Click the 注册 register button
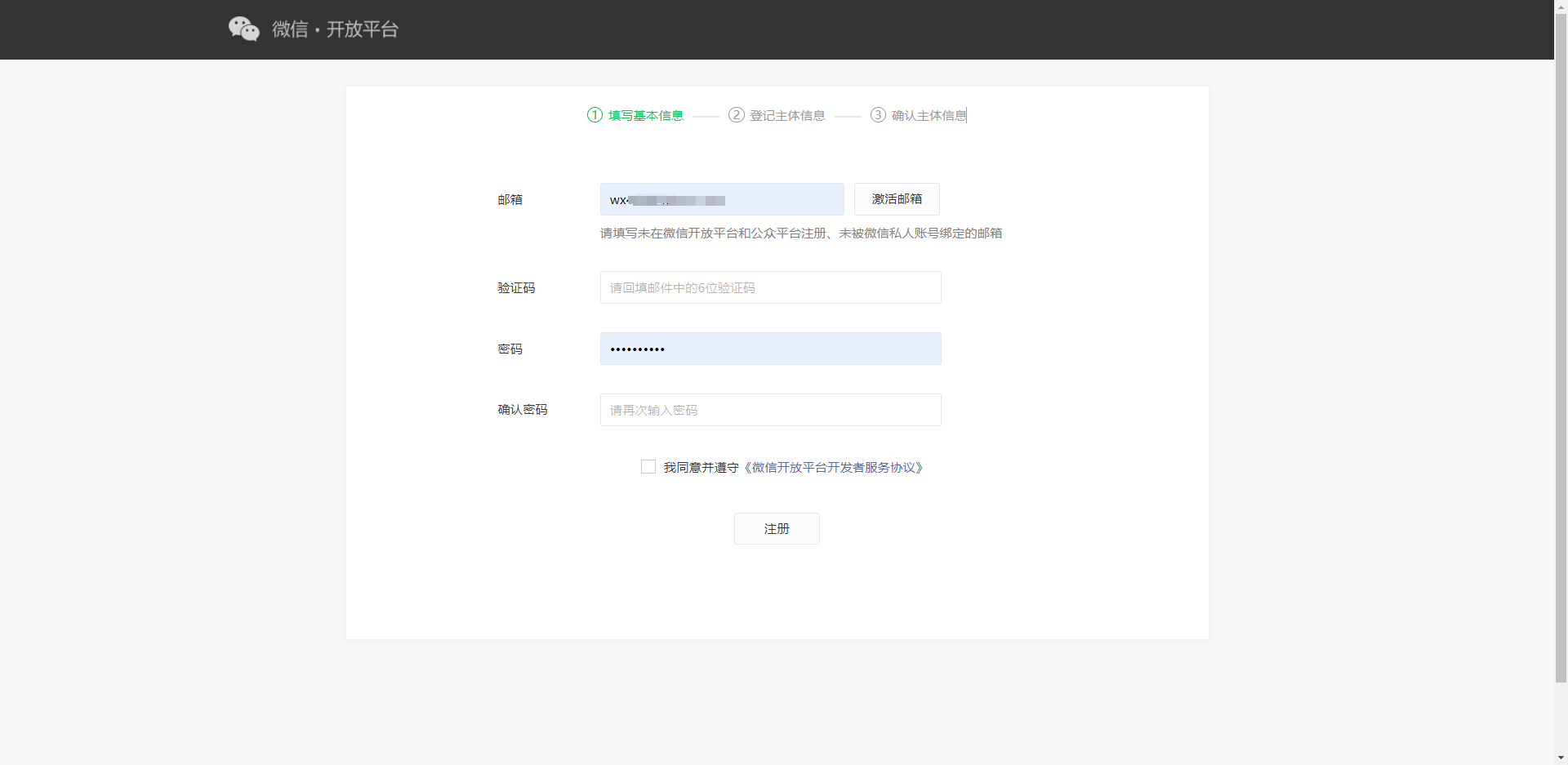1568x765 pixels. pyautogui.click(x=777, y=529)
